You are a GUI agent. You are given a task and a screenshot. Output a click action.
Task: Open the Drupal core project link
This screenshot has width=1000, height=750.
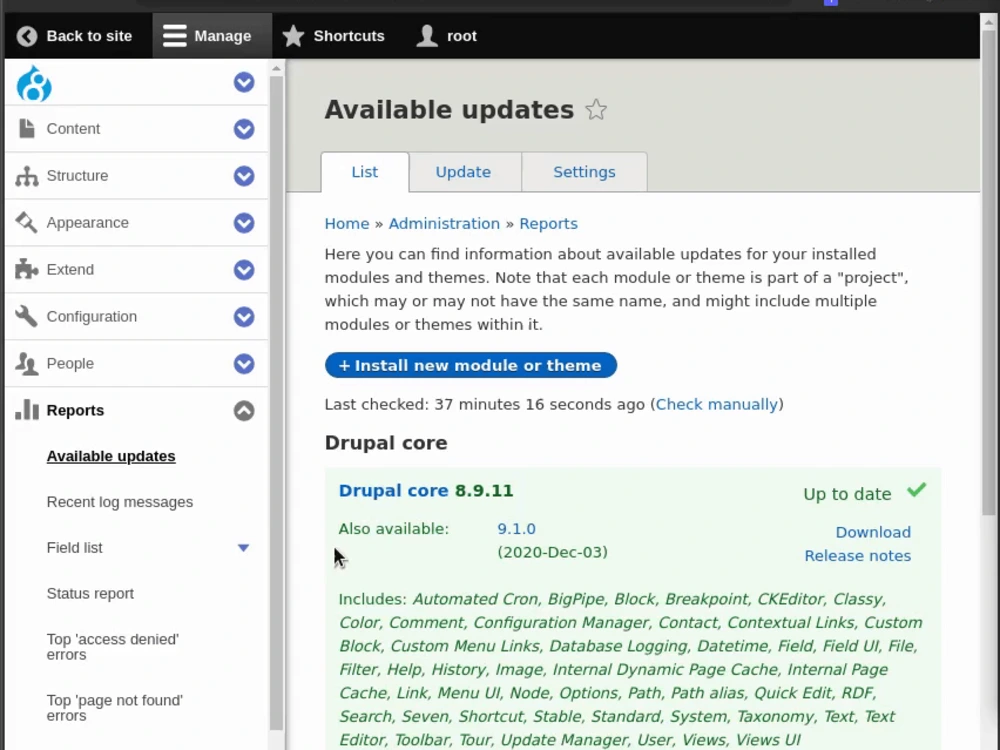coord(393,490)
